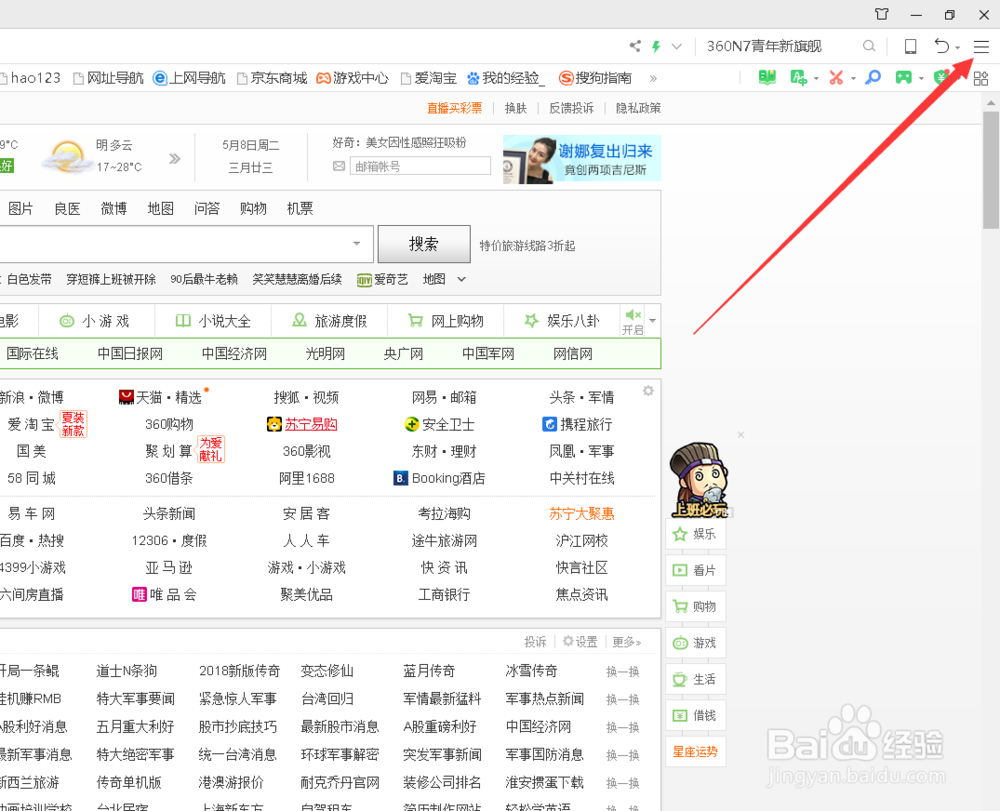Image resolution: width=1000 pixels, height=811 pixels.
Task: Click the translate extension icon
Action: [x=798, y=78]
